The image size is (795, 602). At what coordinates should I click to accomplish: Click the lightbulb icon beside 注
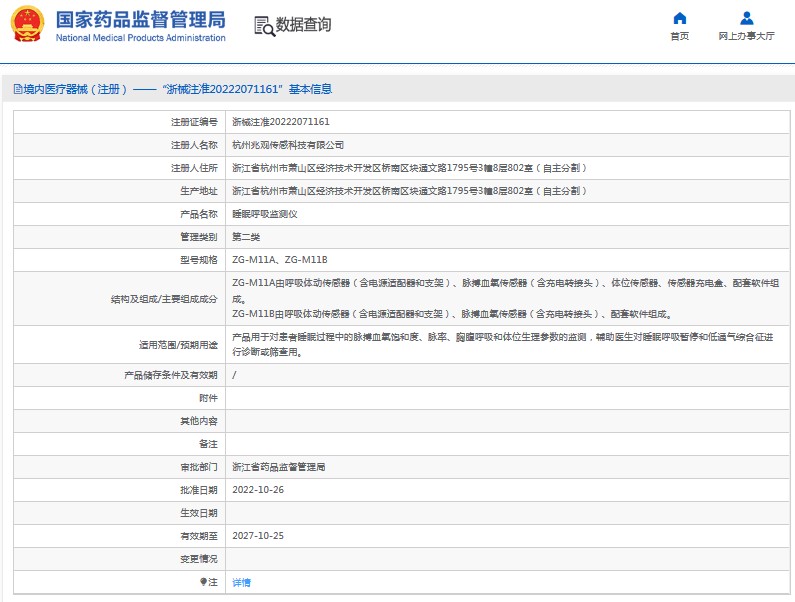coord(203,581)
